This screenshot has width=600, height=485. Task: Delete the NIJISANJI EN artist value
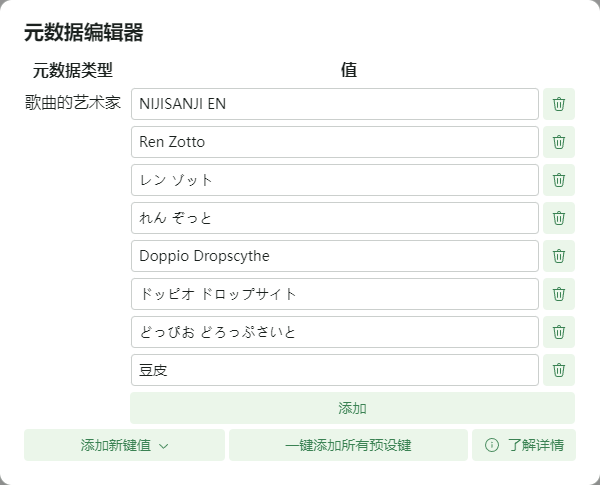[559, 104]
